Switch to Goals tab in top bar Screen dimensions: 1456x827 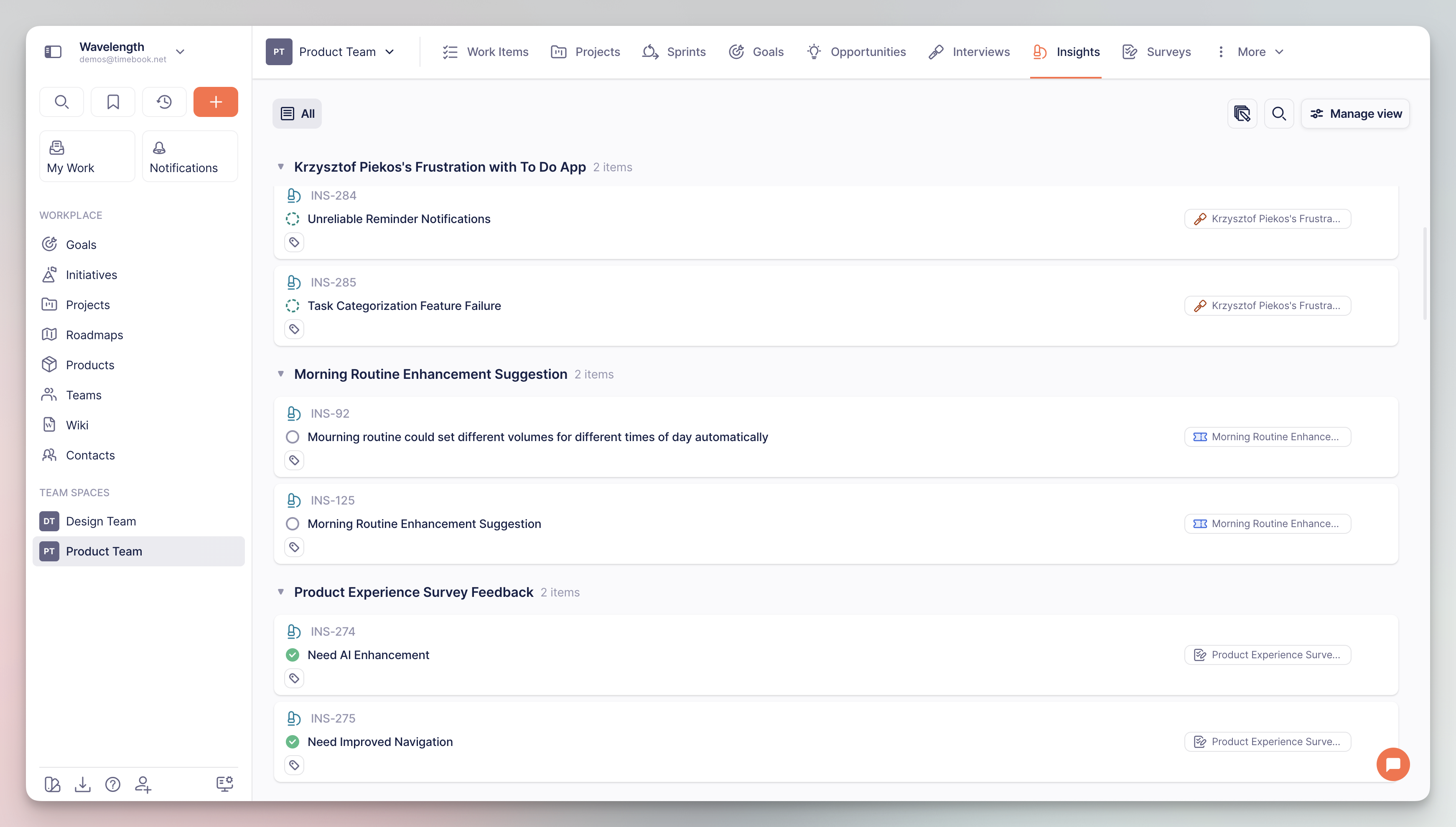[756, 52]
